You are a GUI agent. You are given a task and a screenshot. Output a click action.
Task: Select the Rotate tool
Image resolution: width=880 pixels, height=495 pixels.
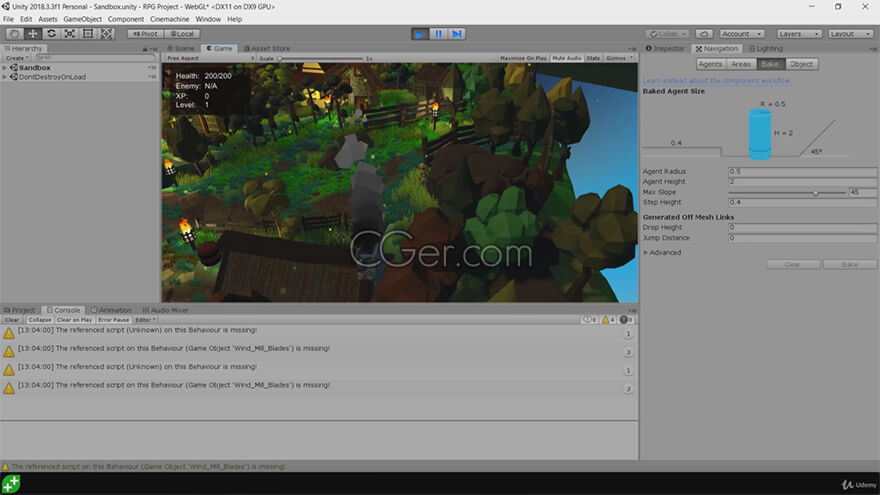coord(51,34)
